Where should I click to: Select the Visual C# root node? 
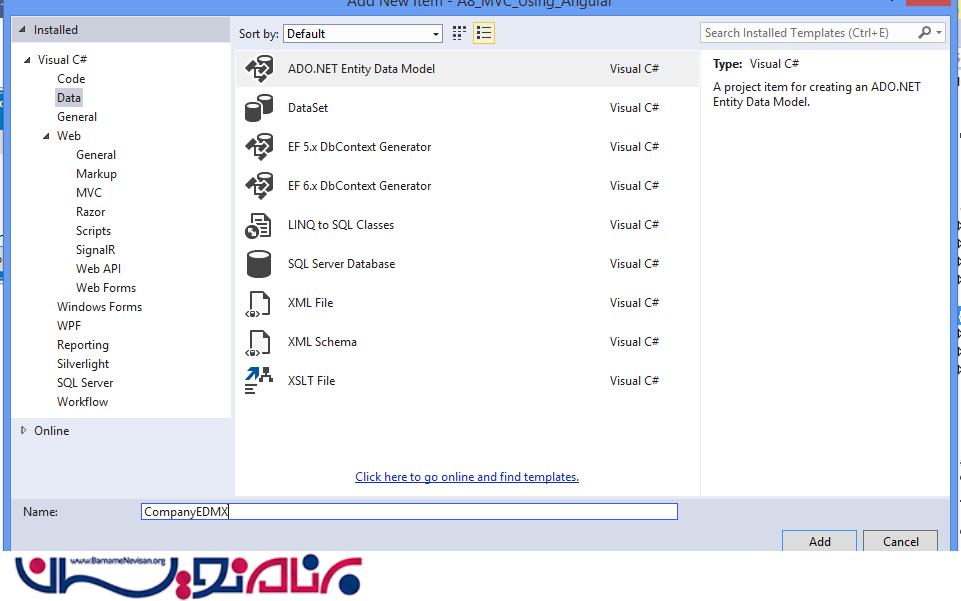(63, 59)
